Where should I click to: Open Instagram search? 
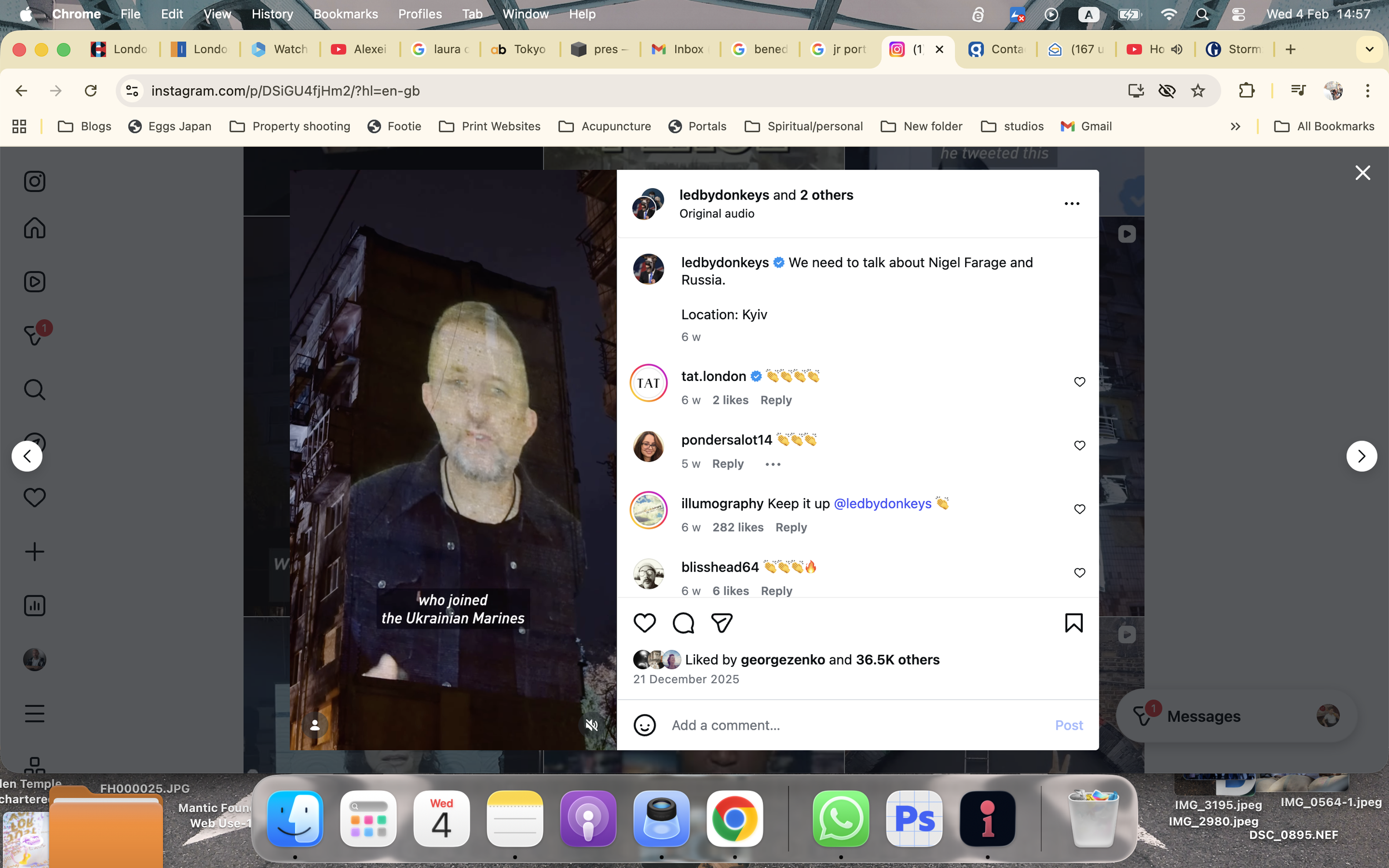click(34, 389)
